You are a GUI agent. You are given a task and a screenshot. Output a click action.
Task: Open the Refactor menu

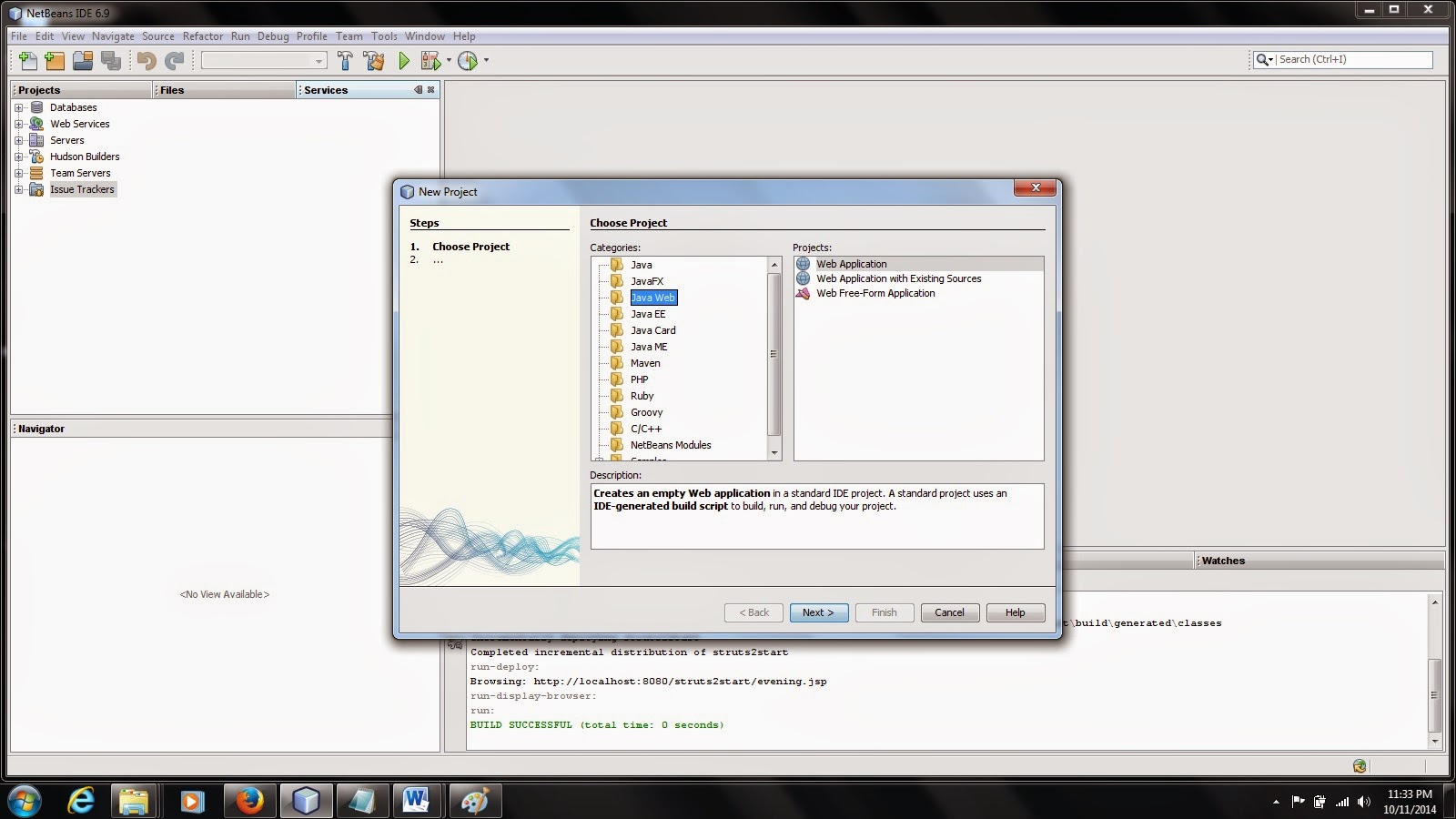[202, 36]
